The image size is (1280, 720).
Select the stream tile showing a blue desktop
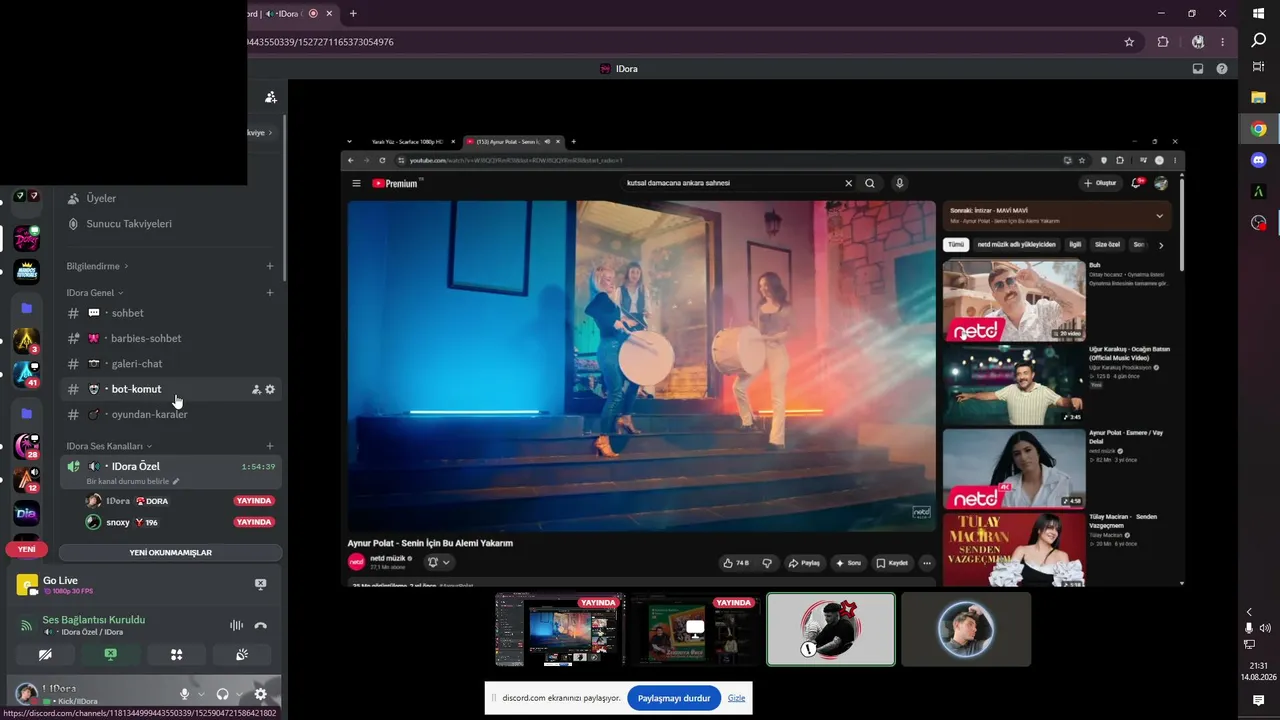coord(560,630)
